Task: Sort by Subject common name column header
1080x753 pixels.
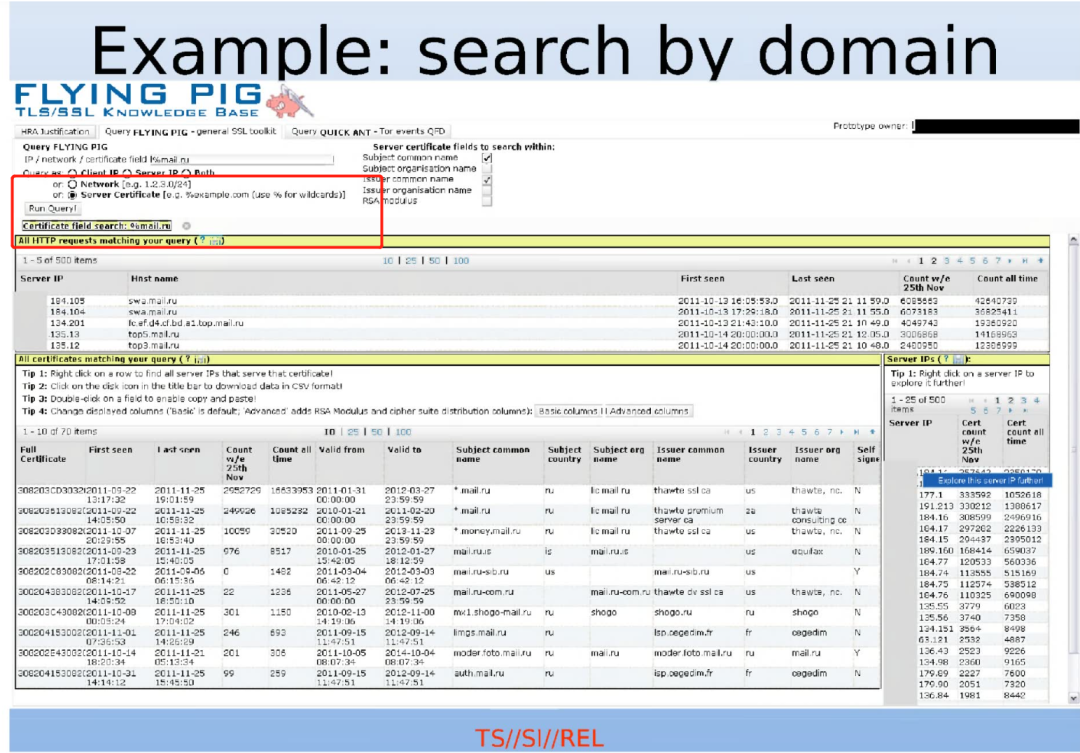Action: pyautogui.click(x=492, y=454)
